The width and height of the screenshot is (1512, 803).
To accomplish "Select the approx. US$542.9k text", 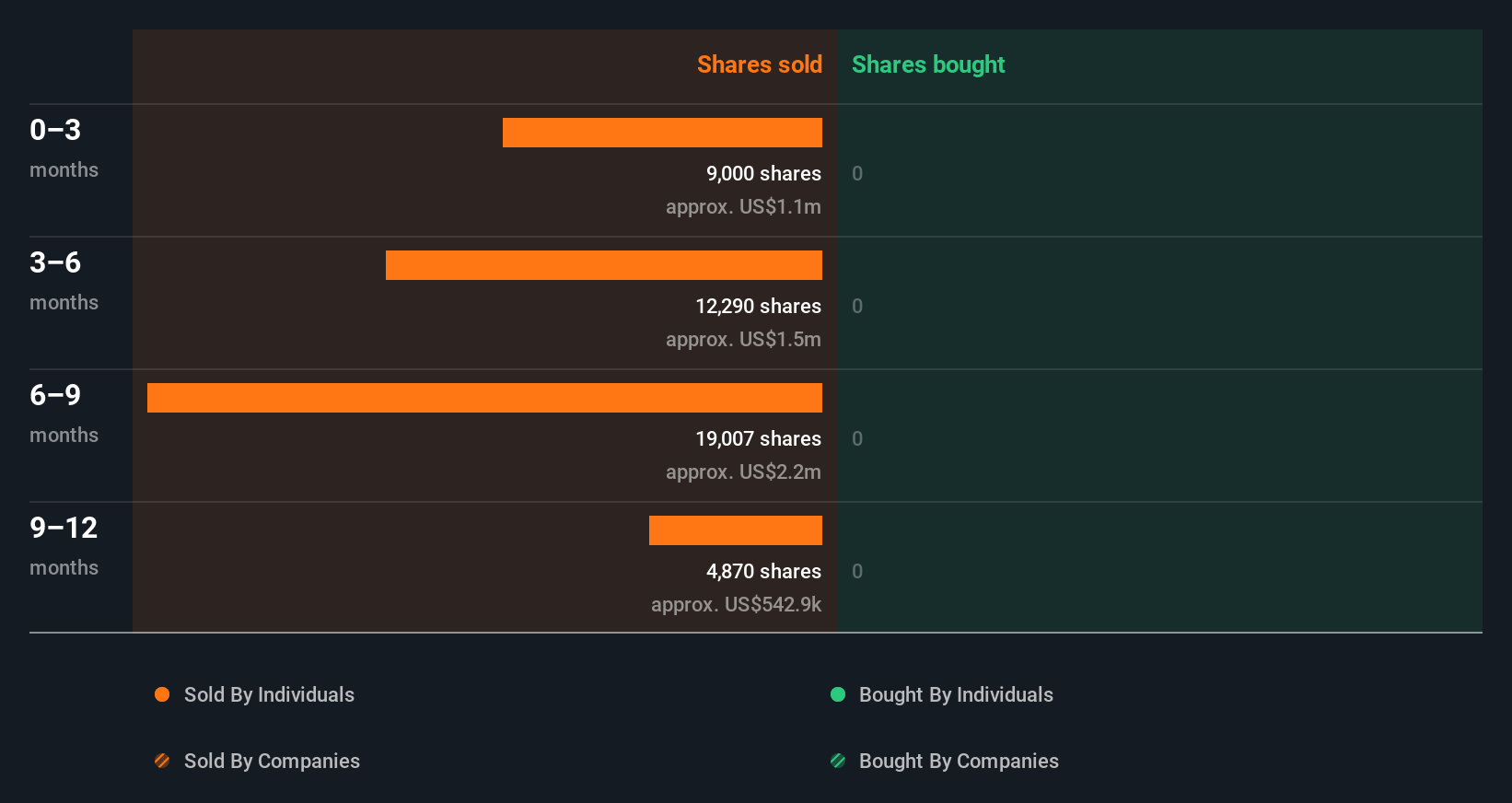I will point(736,605).
